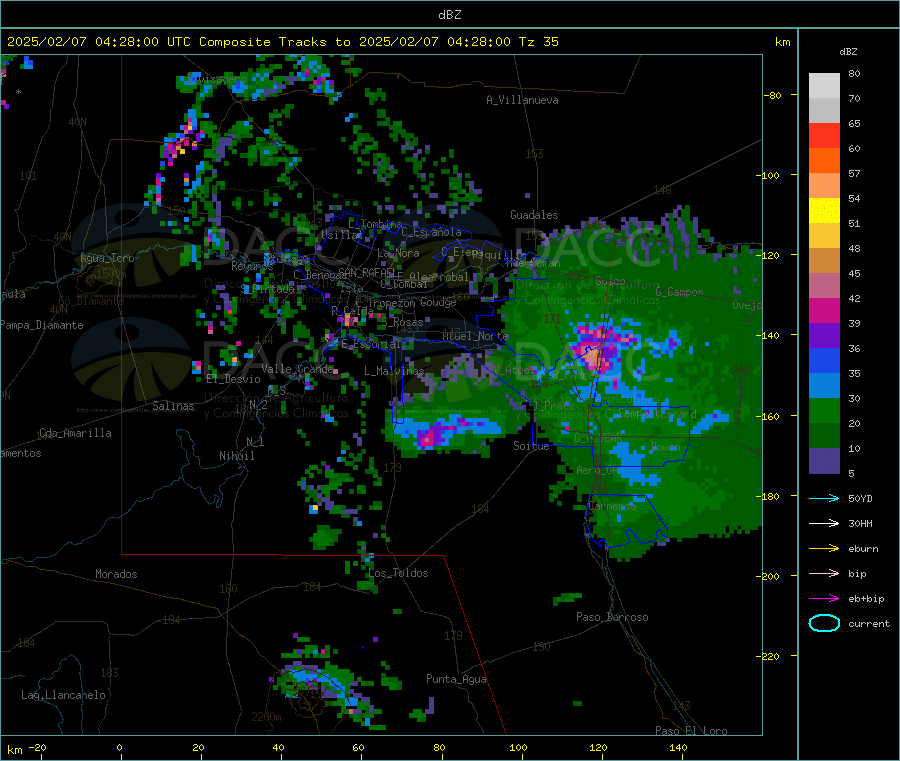Select the purple 5 dBZ color swatch
This screenshot has width=900, height=761.
click(824, 461)
